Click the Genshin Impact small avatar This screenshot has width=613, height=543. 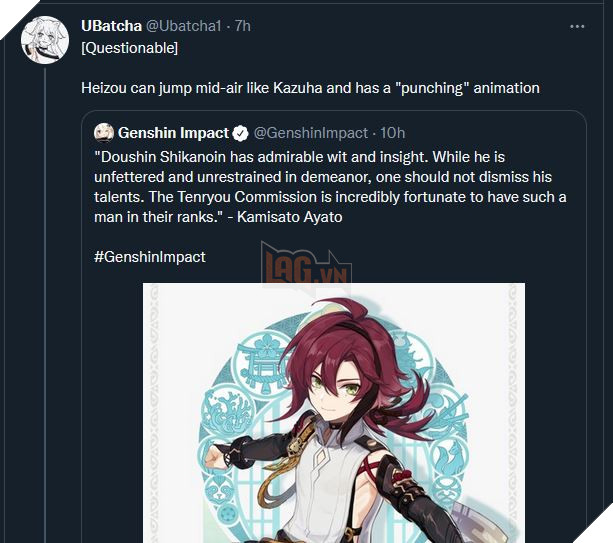point(103,132)
